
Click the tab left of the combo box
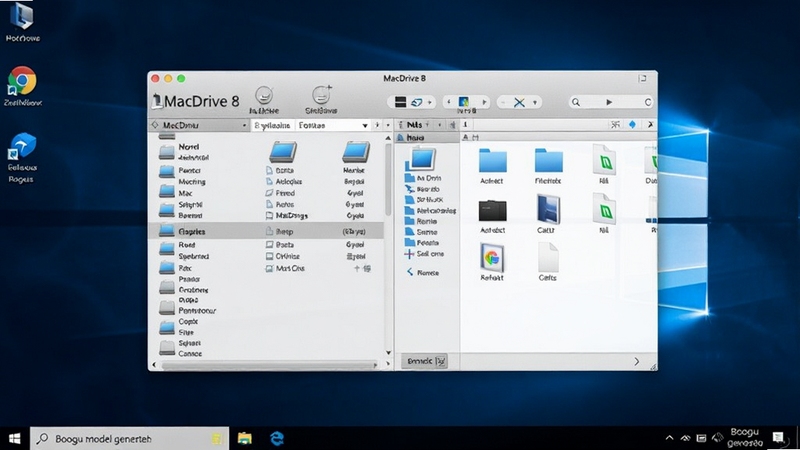pyautogui.click(x=272, y=125)
